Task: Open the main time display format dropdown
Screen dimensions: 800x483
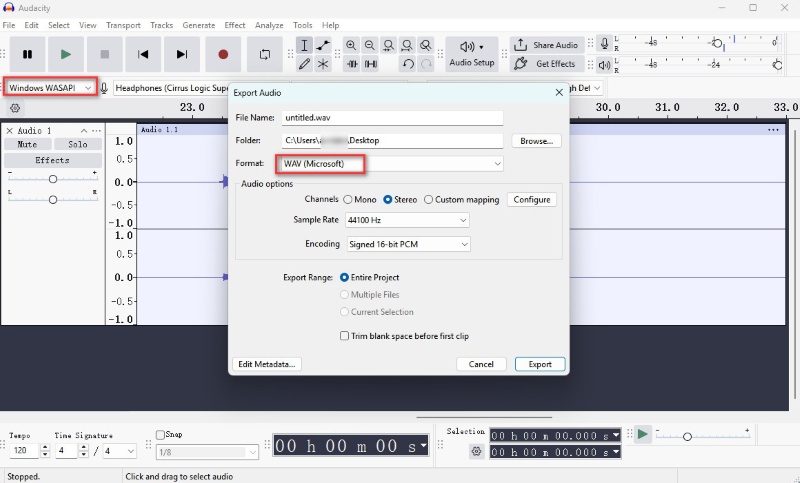Action: (x=423, y=446)
